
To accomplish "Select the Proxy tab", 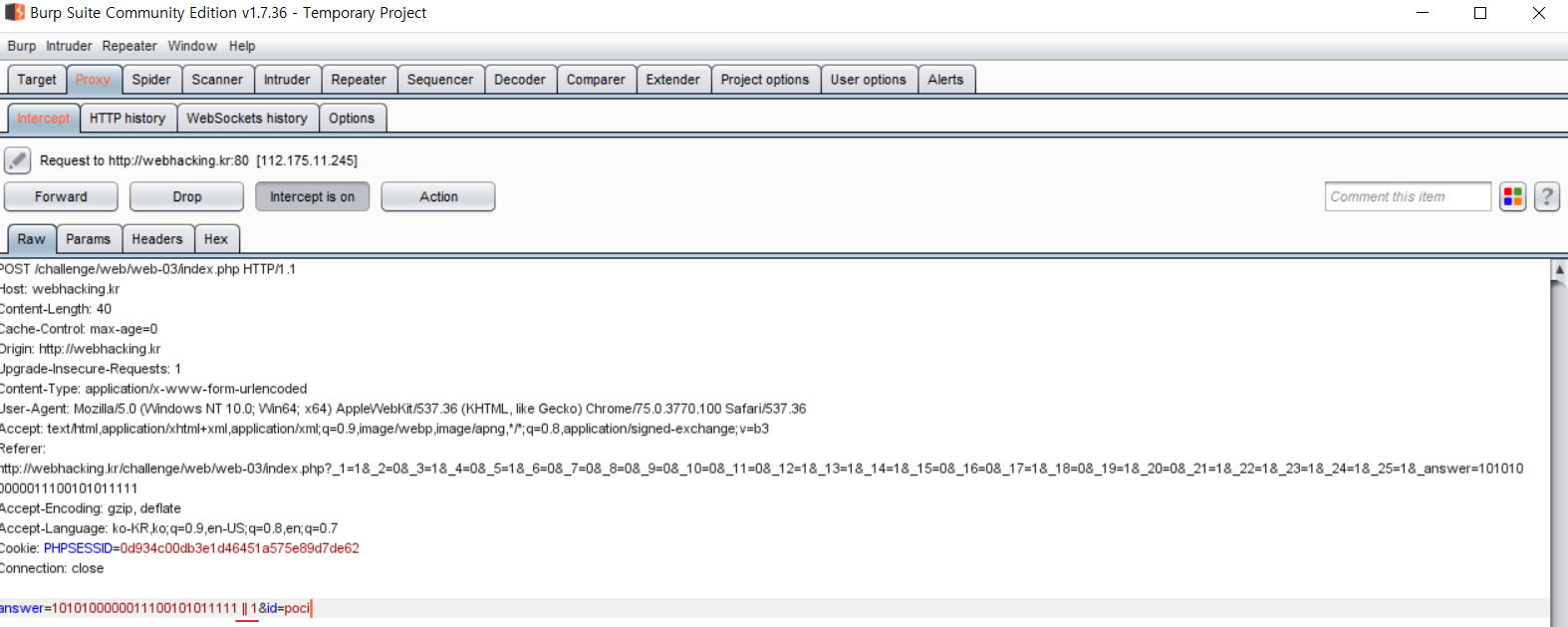I will 93,79.
